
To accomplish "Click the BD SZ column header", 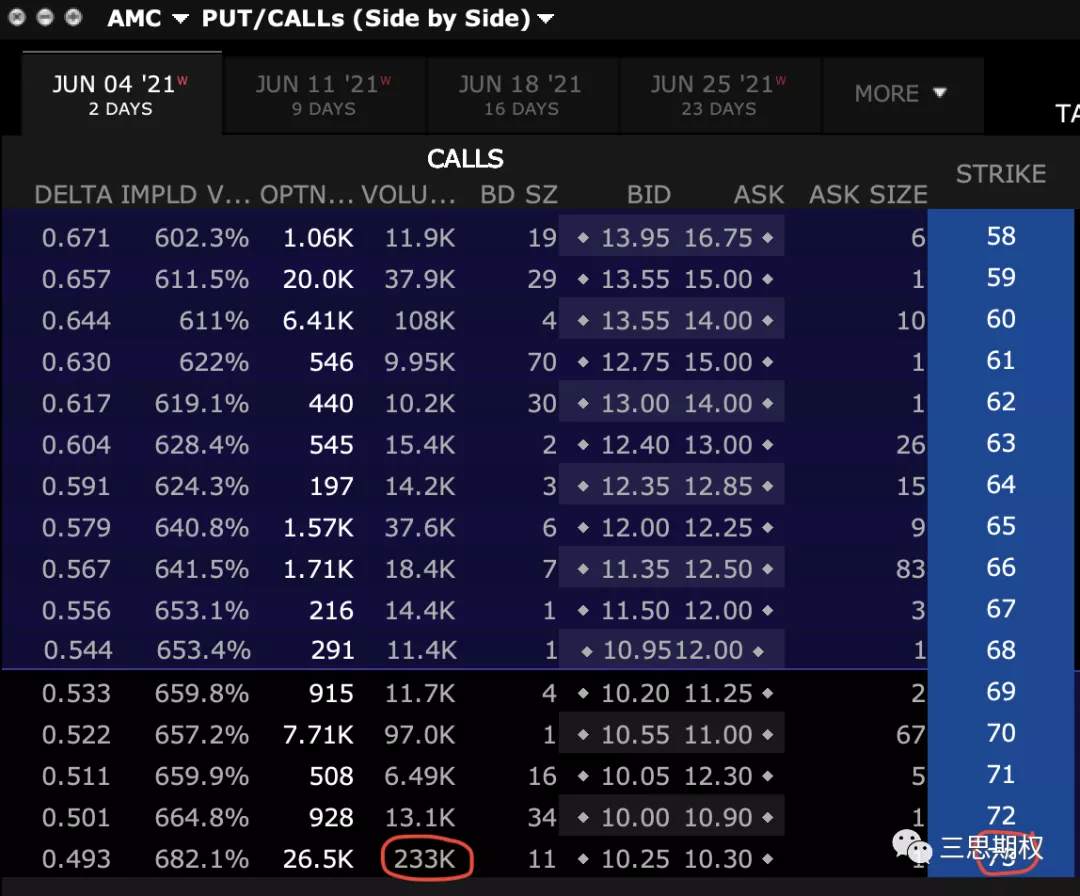I will pyautogui.click(x=519, y=194).
